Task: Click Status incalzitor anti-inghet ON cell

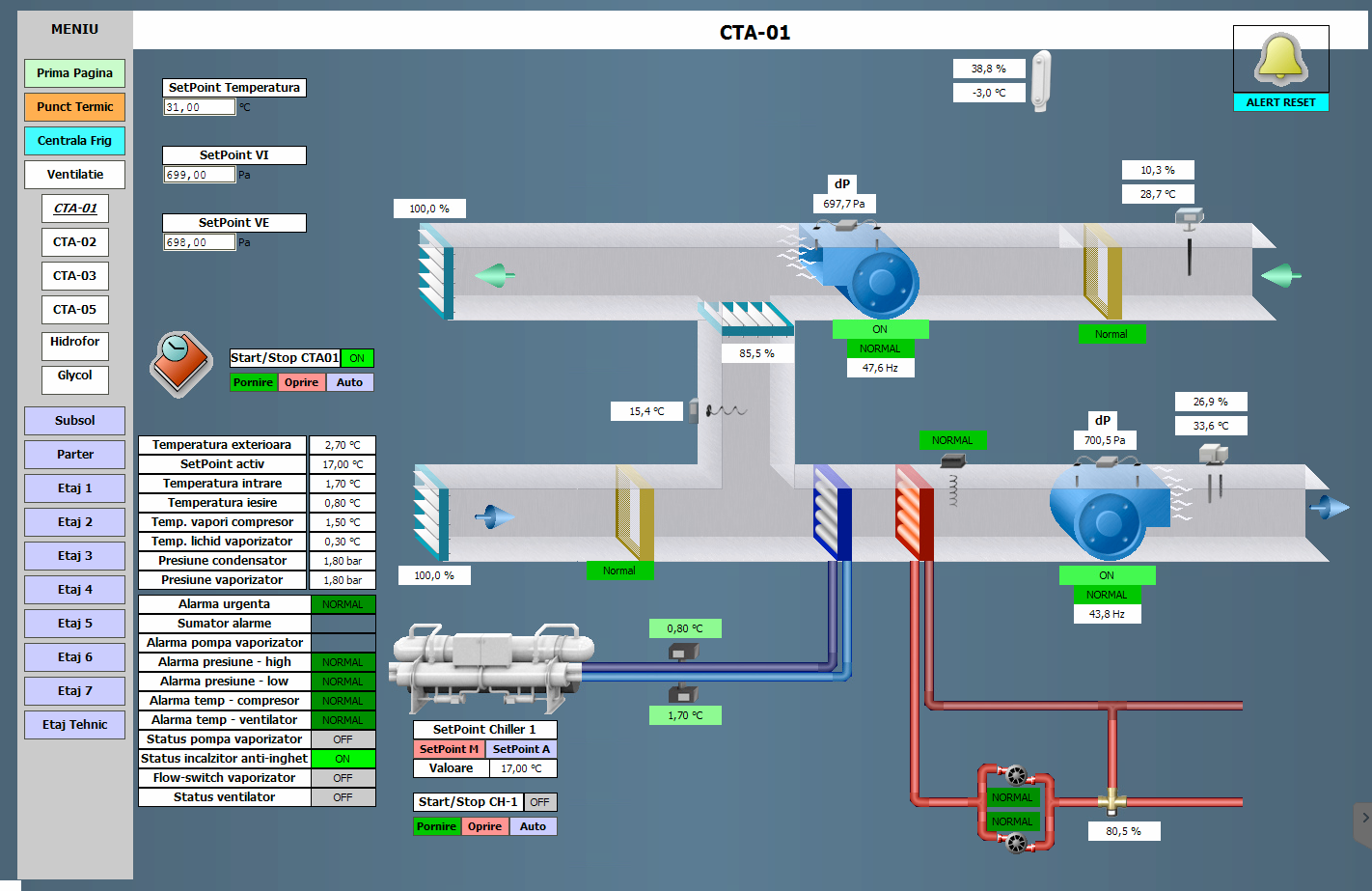Action: pos(343,759)
